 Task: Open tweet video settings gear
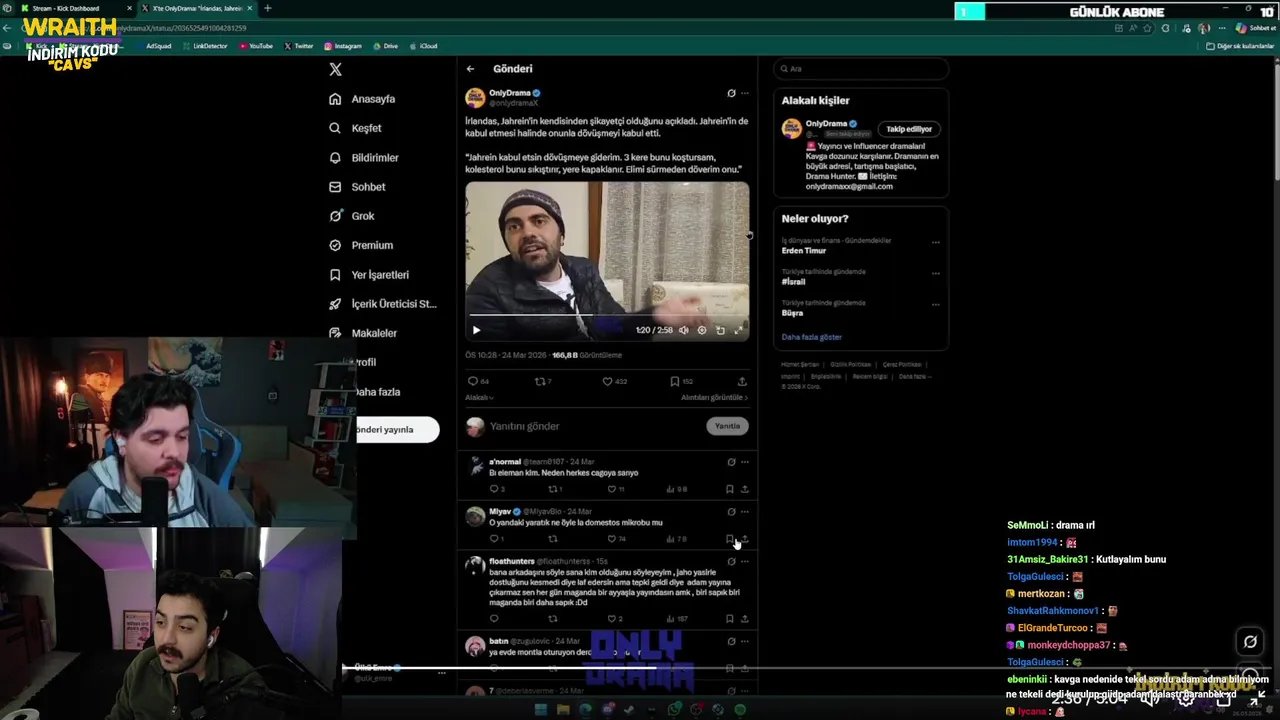702,330
